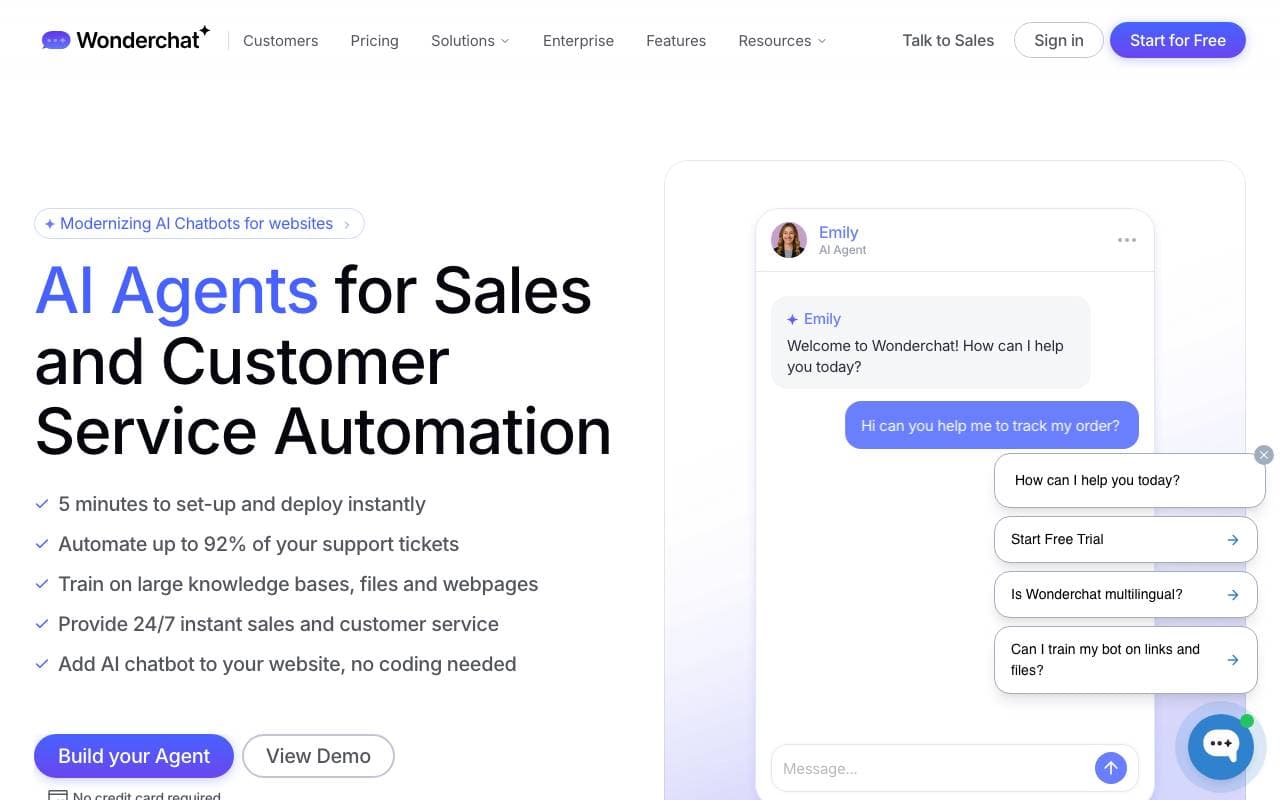Image resolution: width=1280 pixels, height=800 pixels.
Task: Click 'Automate up to 92%' bullet text
Action: [x=258, y=544]
